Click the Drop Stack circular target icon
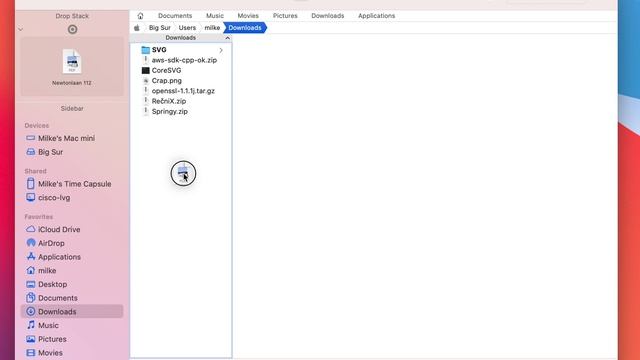The height and width of the screenshot is (360, 640). click(x=72, y=29)
